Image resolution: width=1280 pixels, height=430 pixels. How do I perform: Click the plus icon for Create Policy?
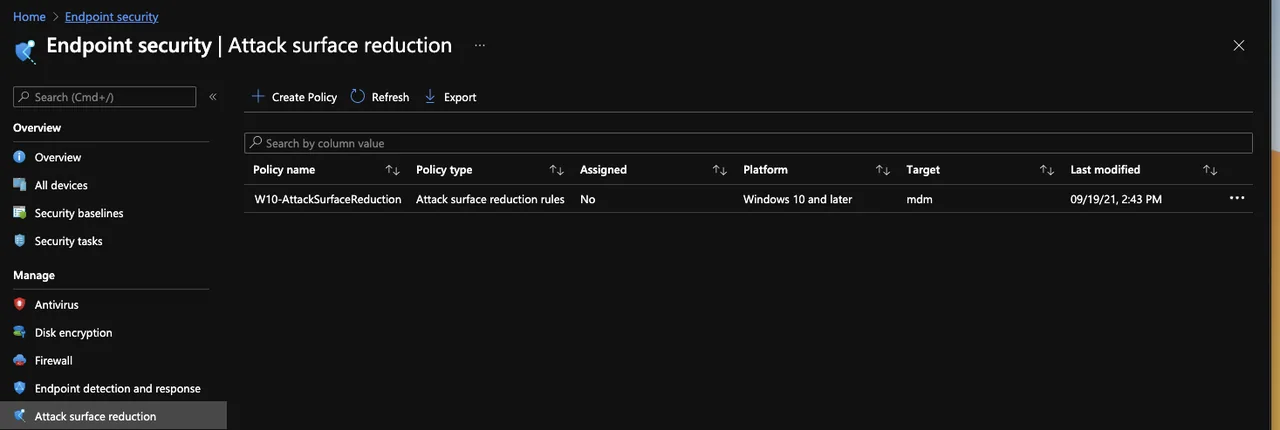(258, 96)
